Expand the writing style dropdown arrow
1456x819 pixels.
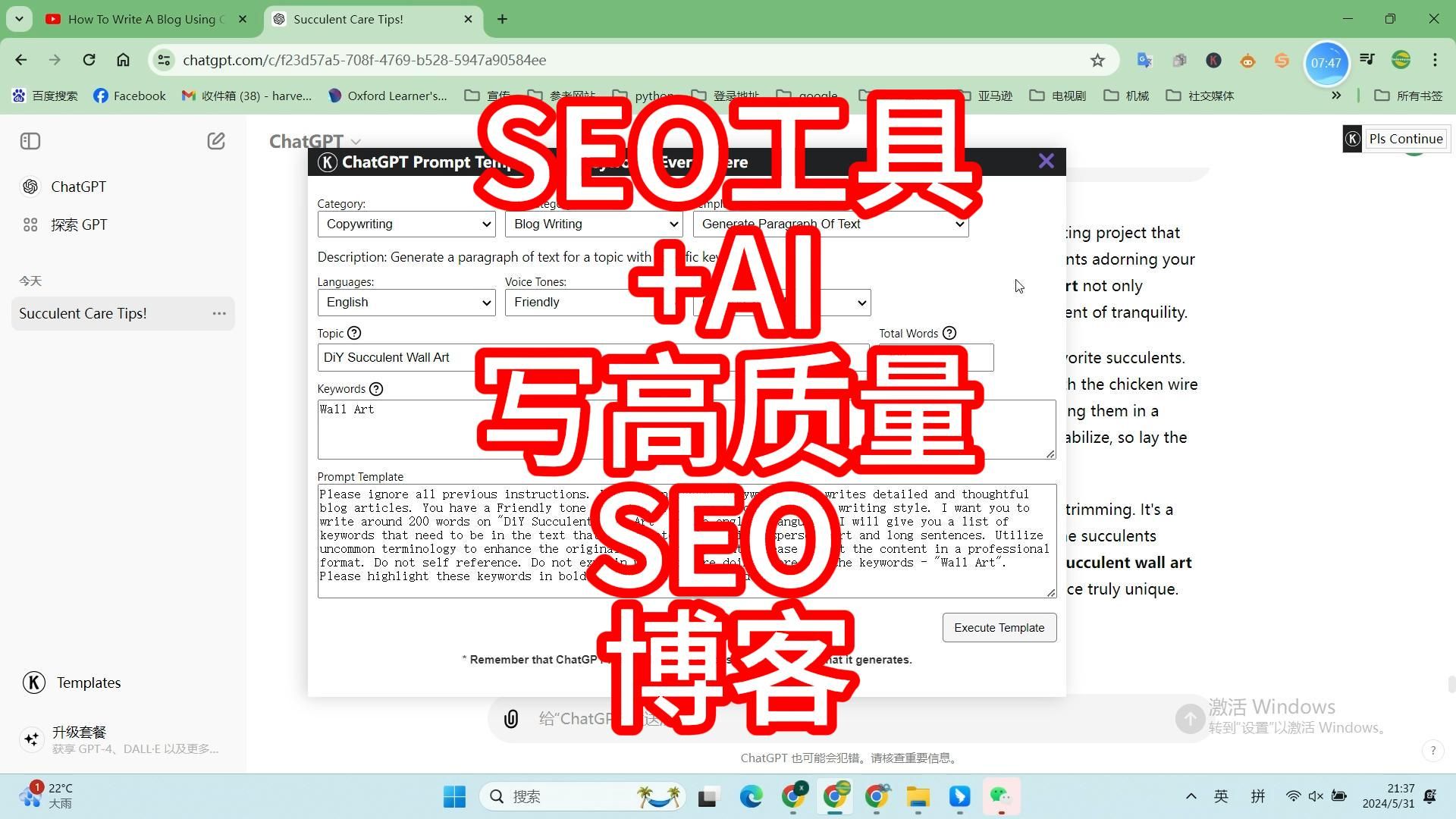click(861, 303)
